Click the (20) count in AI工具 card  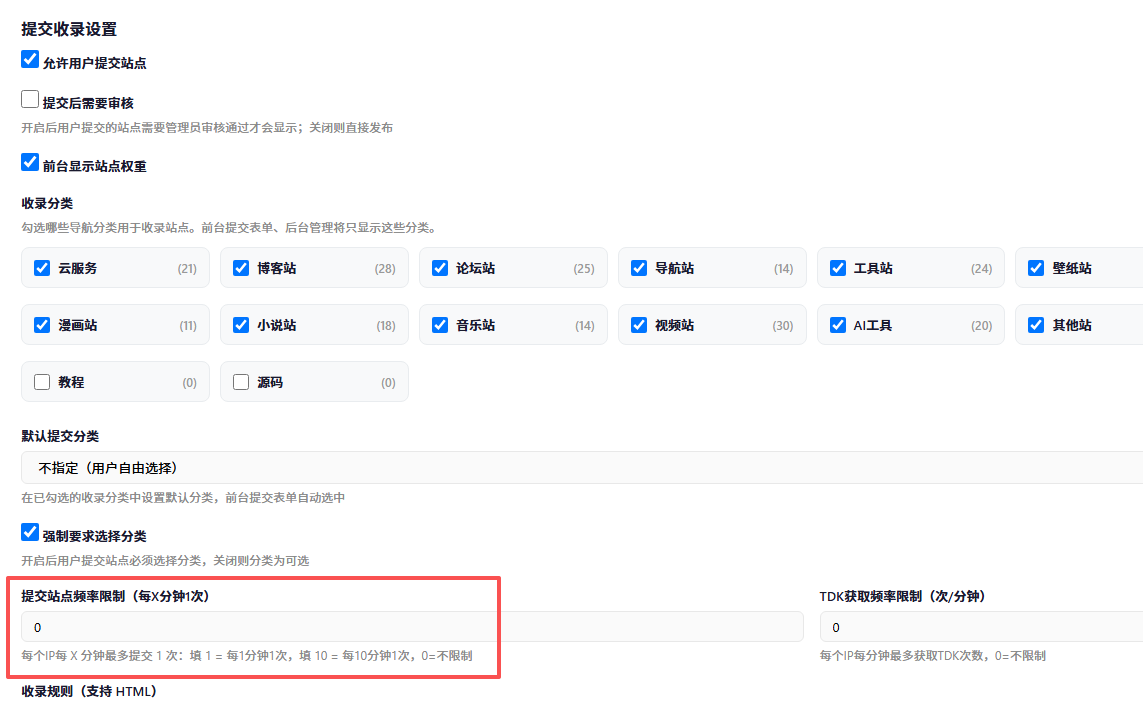click(x=981, y=326)
